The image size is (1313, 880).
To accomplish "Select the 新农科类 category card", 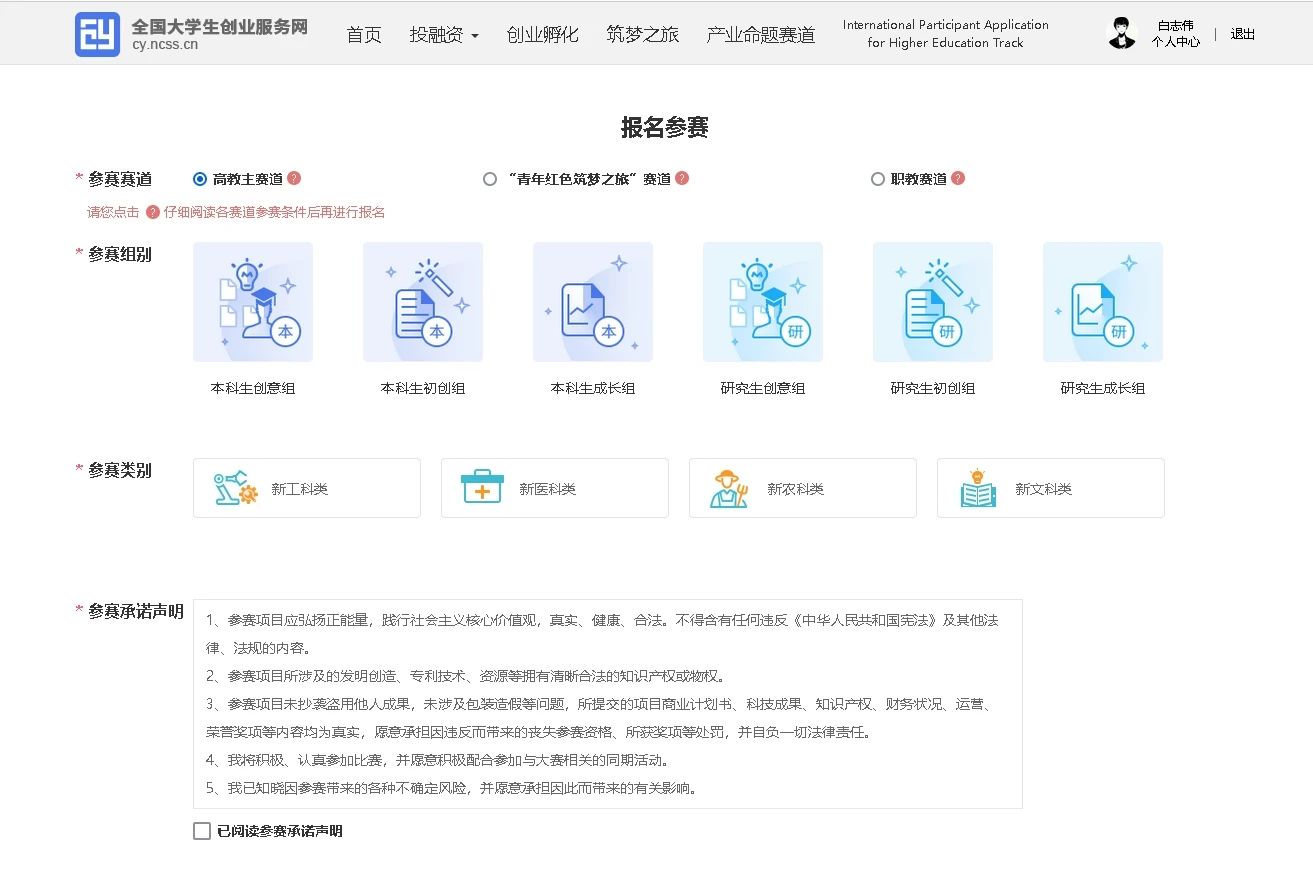I will (x=803, y=488).
